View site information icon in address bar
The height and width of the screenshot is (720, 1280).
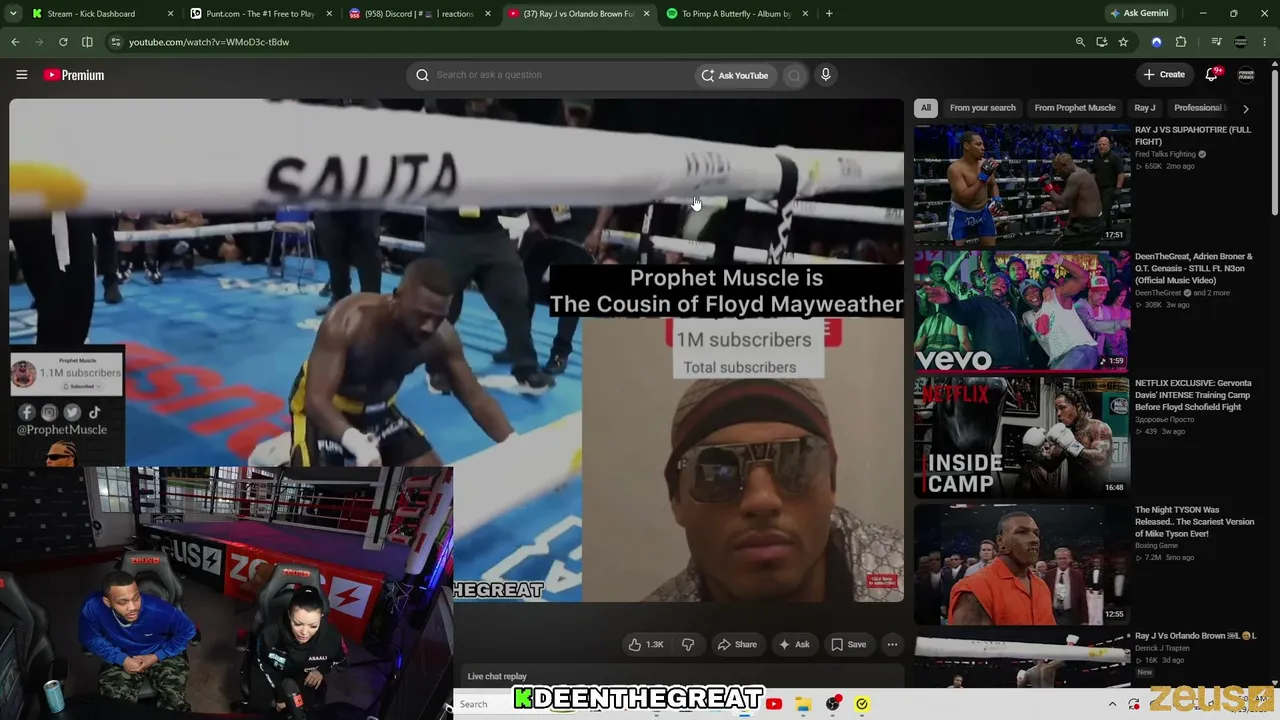coord(115,42)
